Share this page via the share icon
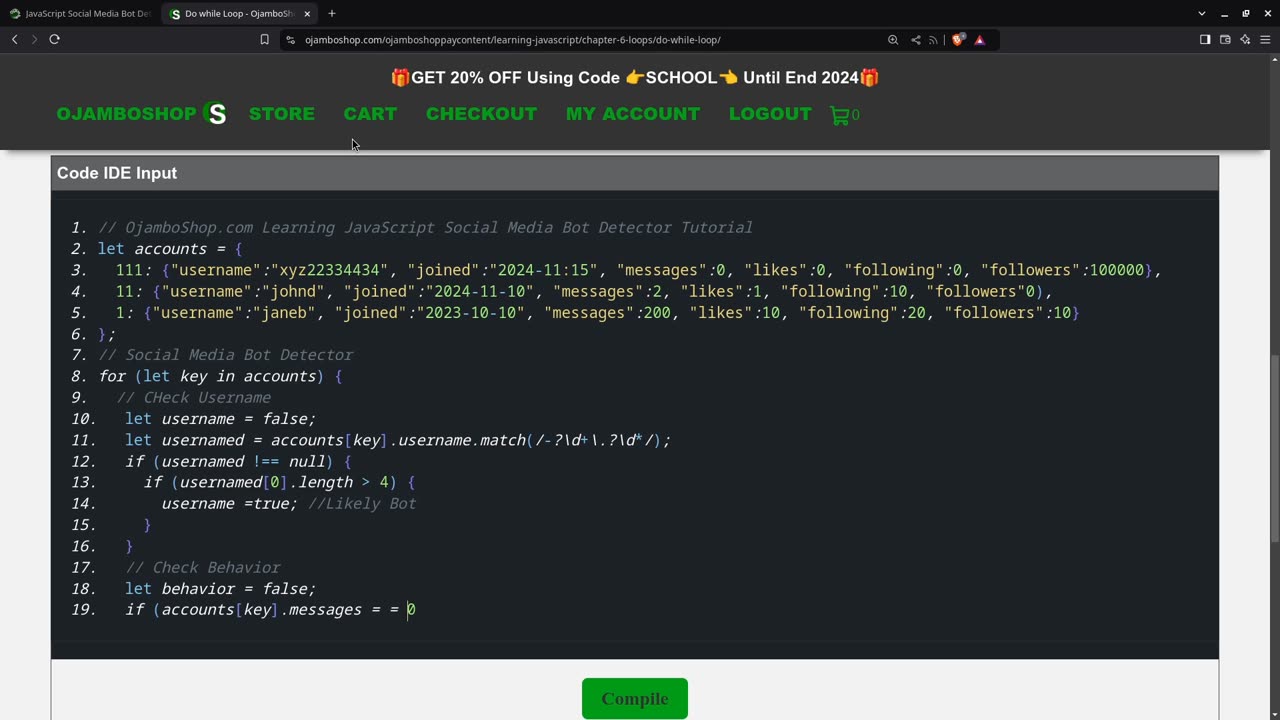 tap(915, 40)
